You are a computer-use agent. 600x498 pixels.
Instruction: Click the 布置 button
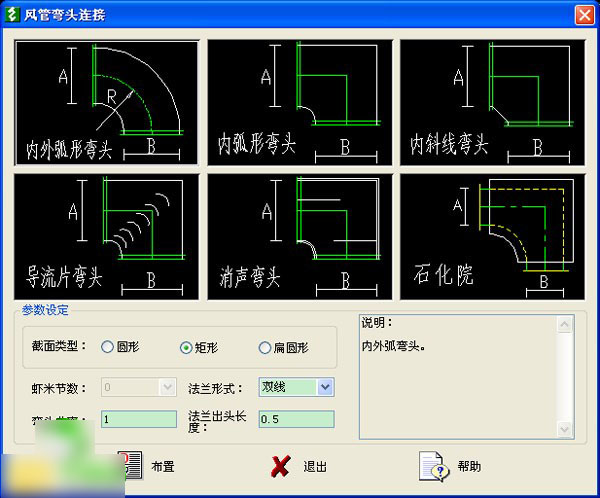click(x=163, y=467)
